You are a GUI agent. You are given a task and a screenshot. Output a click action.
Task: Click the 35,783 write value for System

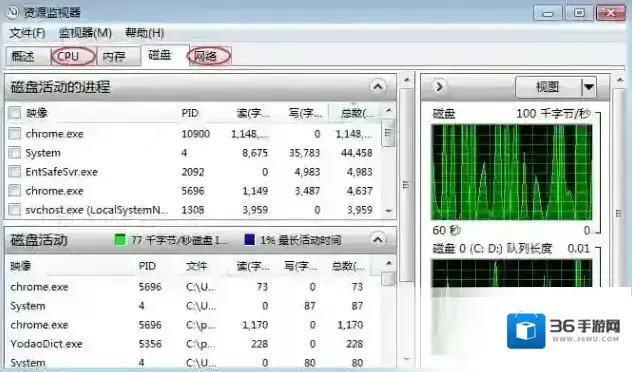(x=304, y=153)
